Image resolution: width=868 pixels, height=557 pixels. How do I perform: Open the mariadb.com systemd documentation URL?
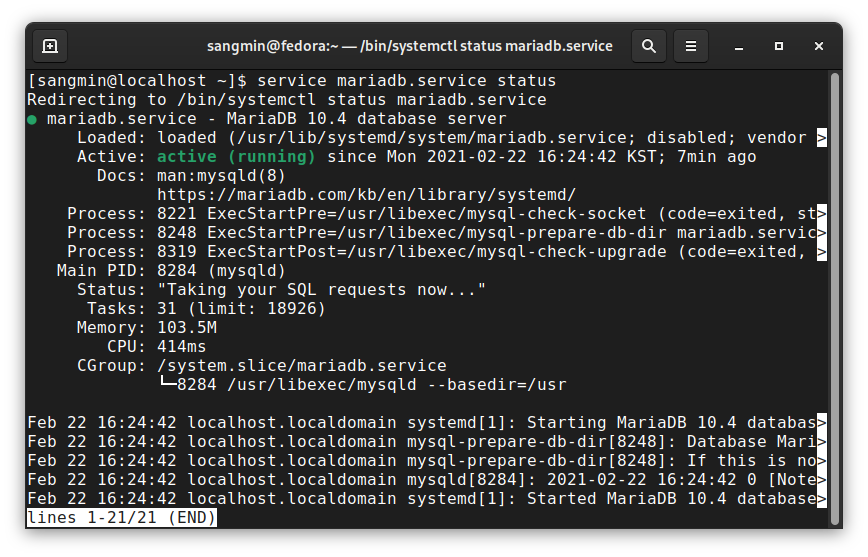click(x=366, y=195)
